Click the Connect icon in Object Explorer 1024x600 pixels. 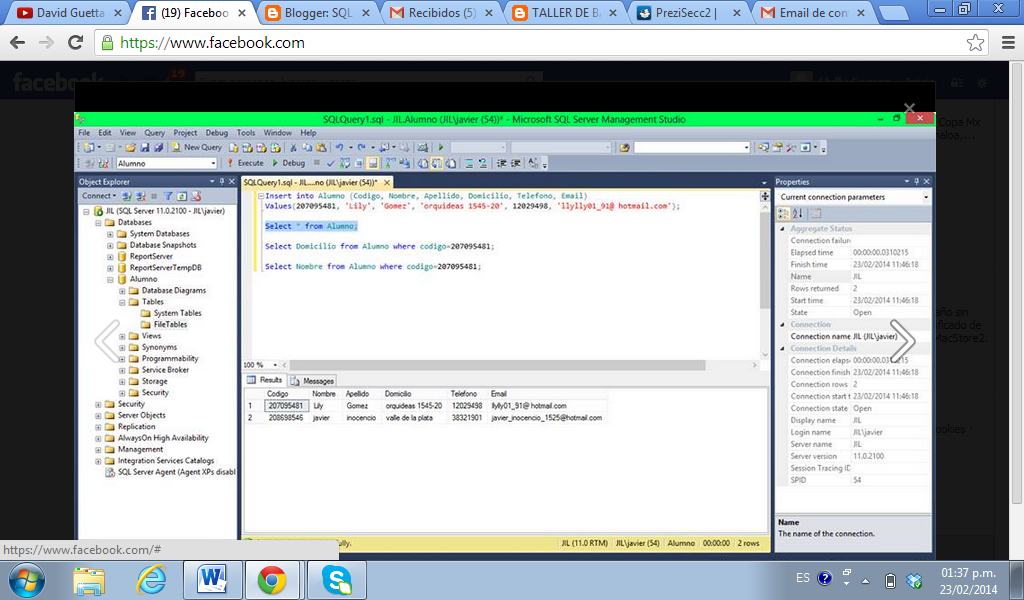(98, 195)
